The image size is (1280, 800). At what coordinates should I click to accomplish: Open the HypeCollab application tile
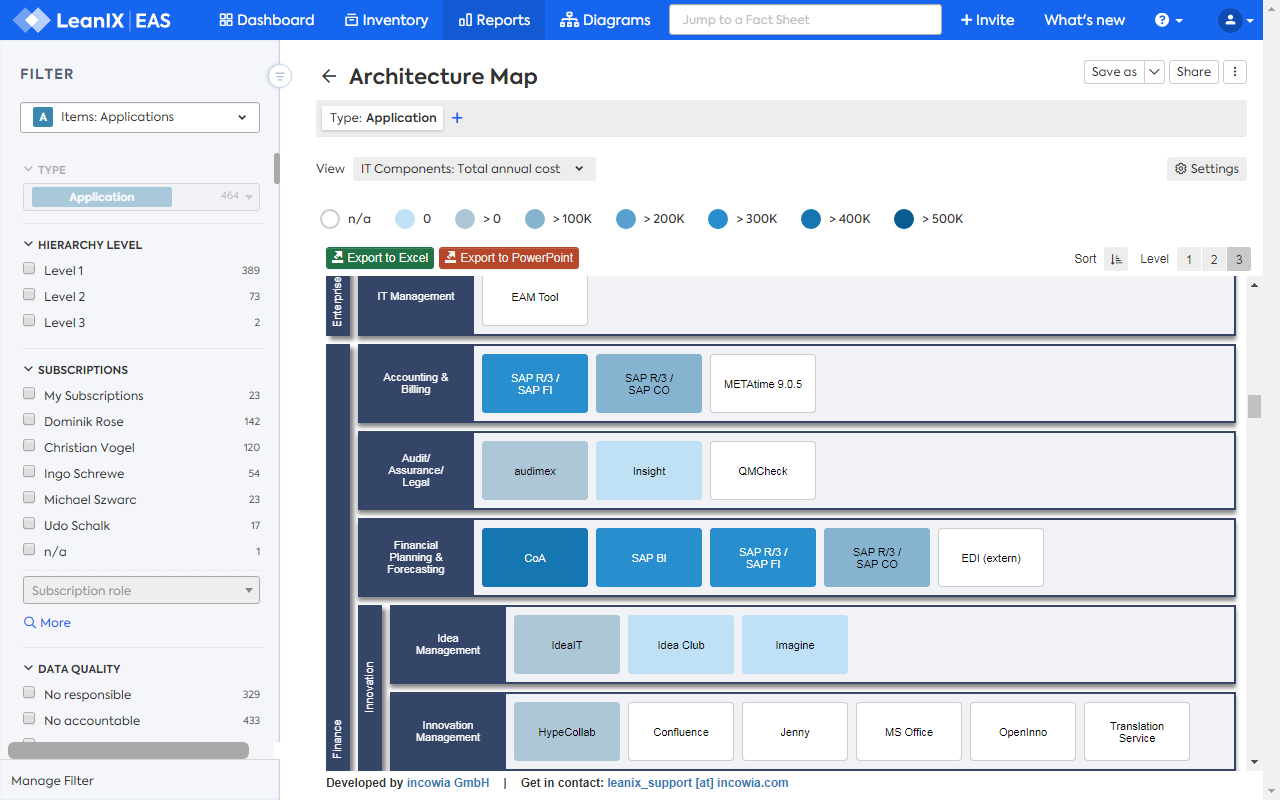567,732
